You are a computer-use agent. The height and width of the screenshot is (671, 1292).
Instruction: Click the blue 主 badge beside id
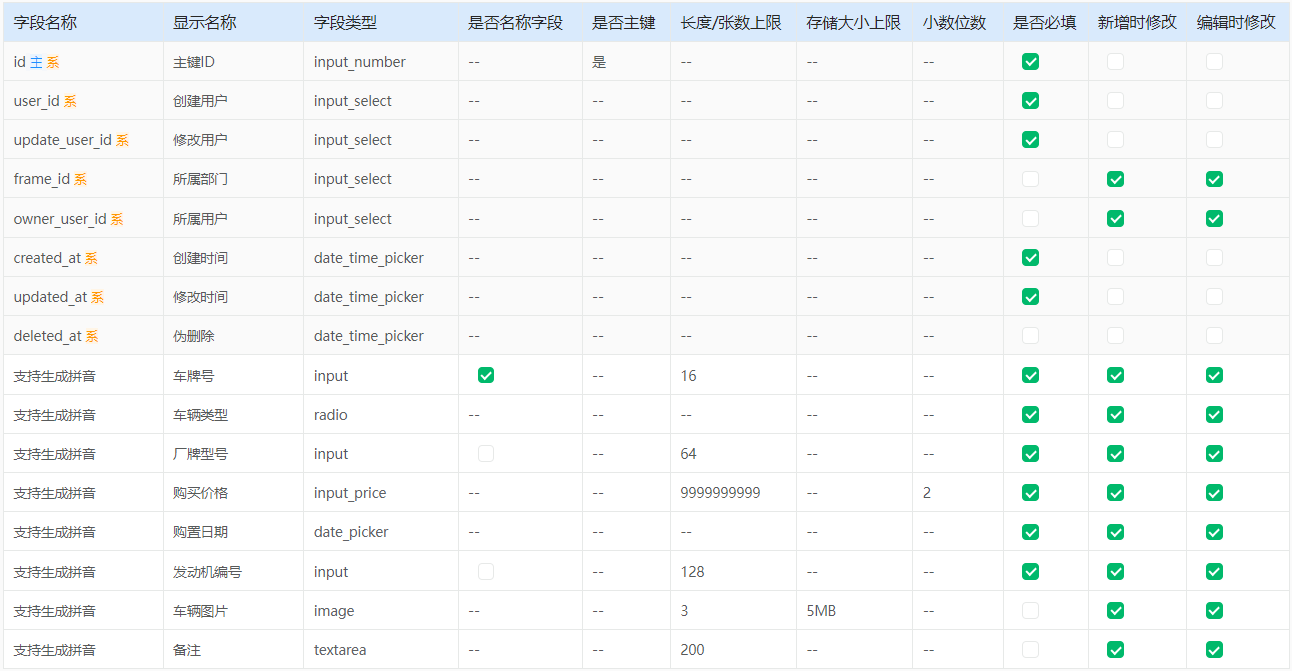coord(36,62)
